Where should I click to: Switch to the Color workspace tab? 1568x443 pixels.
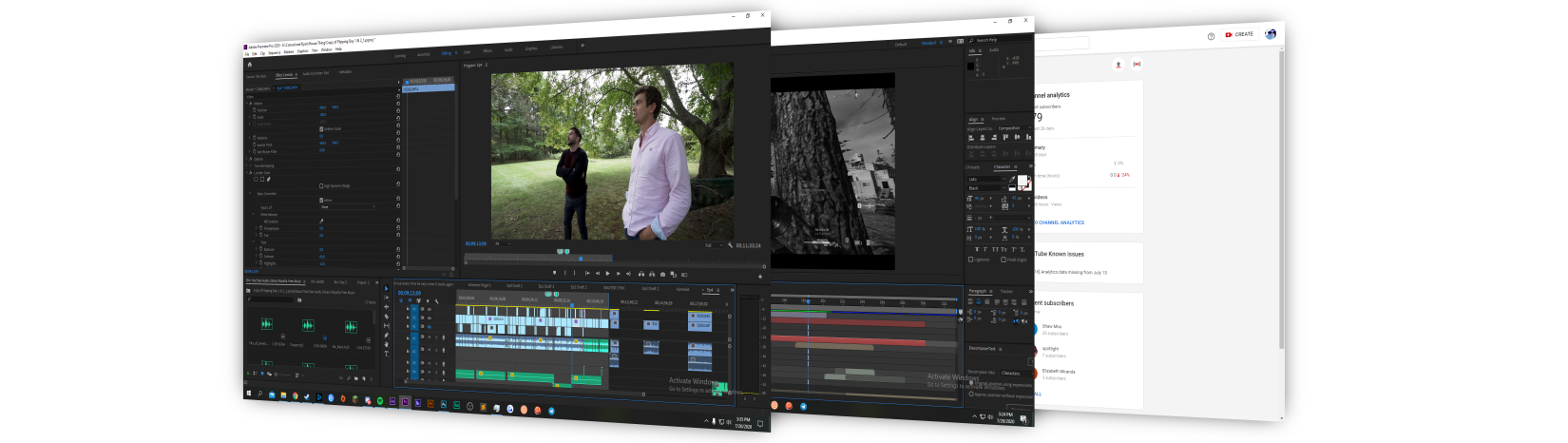[x=467, y=52]
